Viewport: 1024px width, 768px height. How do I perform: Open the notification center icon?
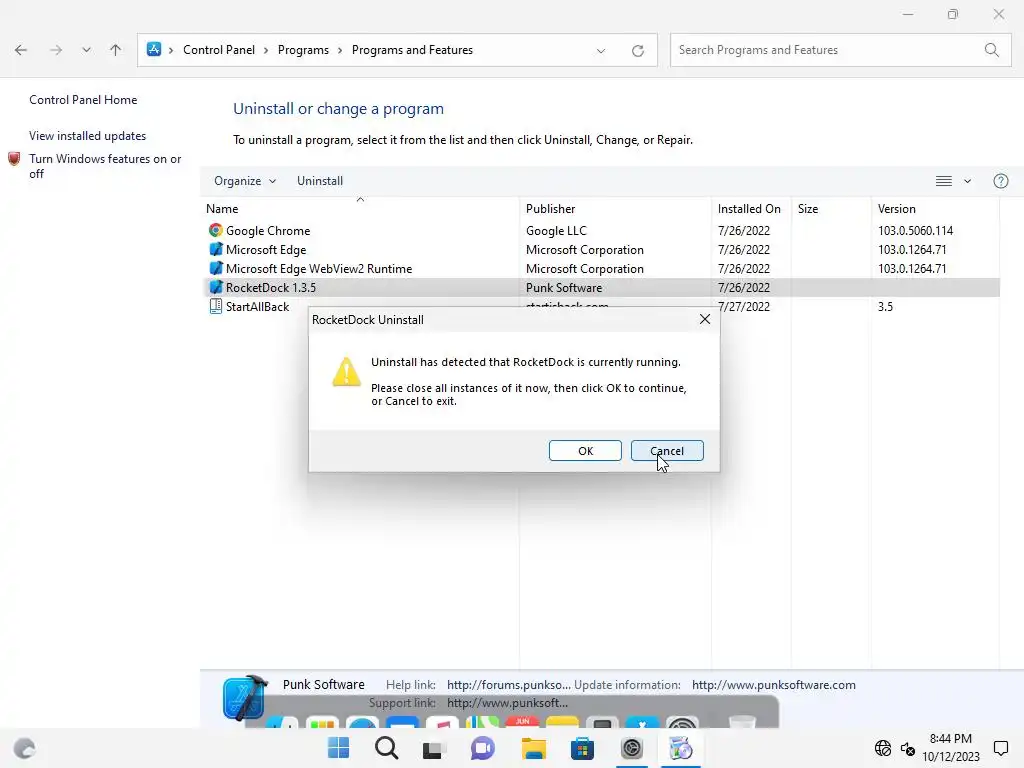point(1000,748)
